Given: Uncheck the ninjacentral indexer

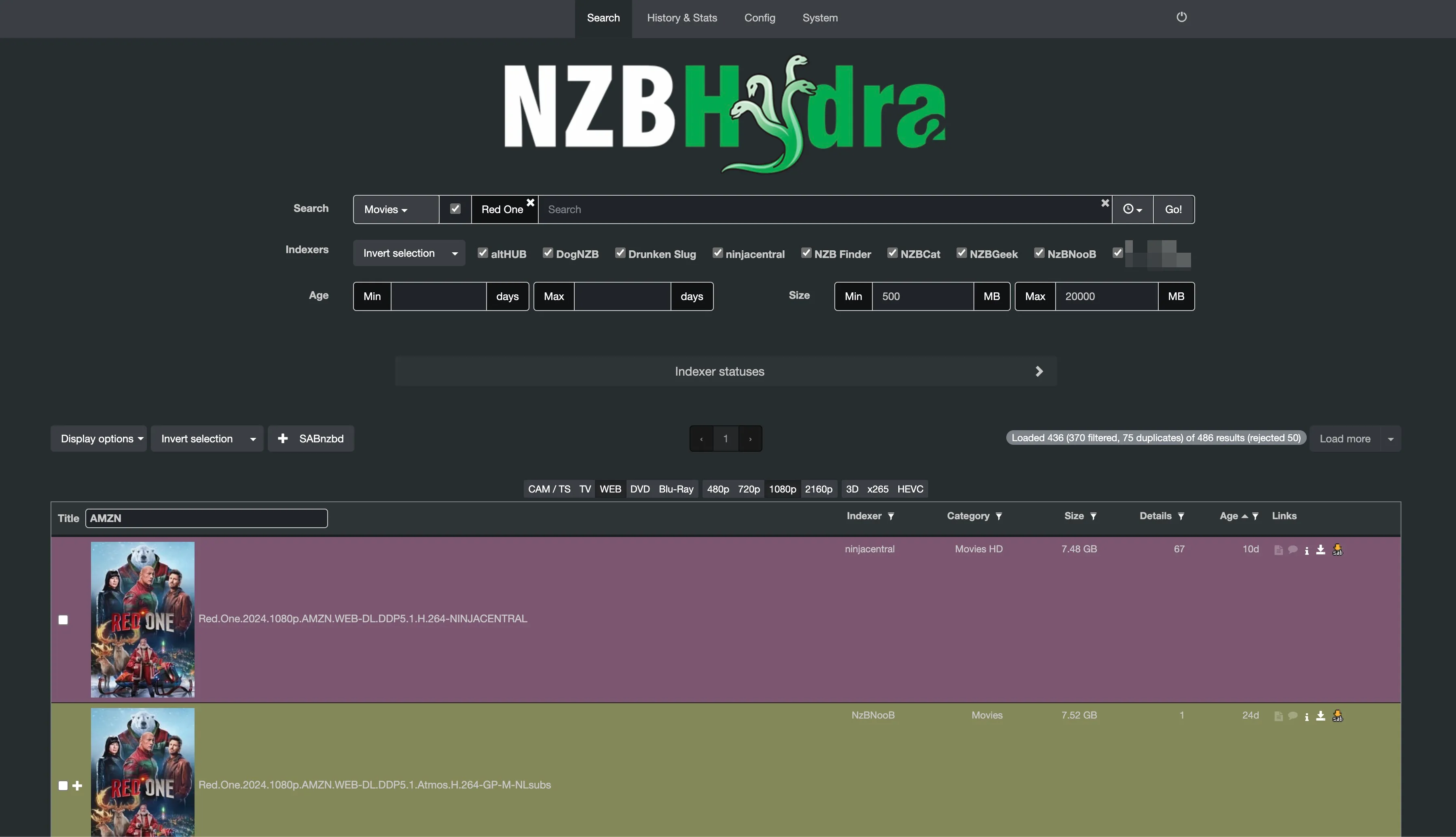Looking at the screenshot, I should [x=717, y=253].
